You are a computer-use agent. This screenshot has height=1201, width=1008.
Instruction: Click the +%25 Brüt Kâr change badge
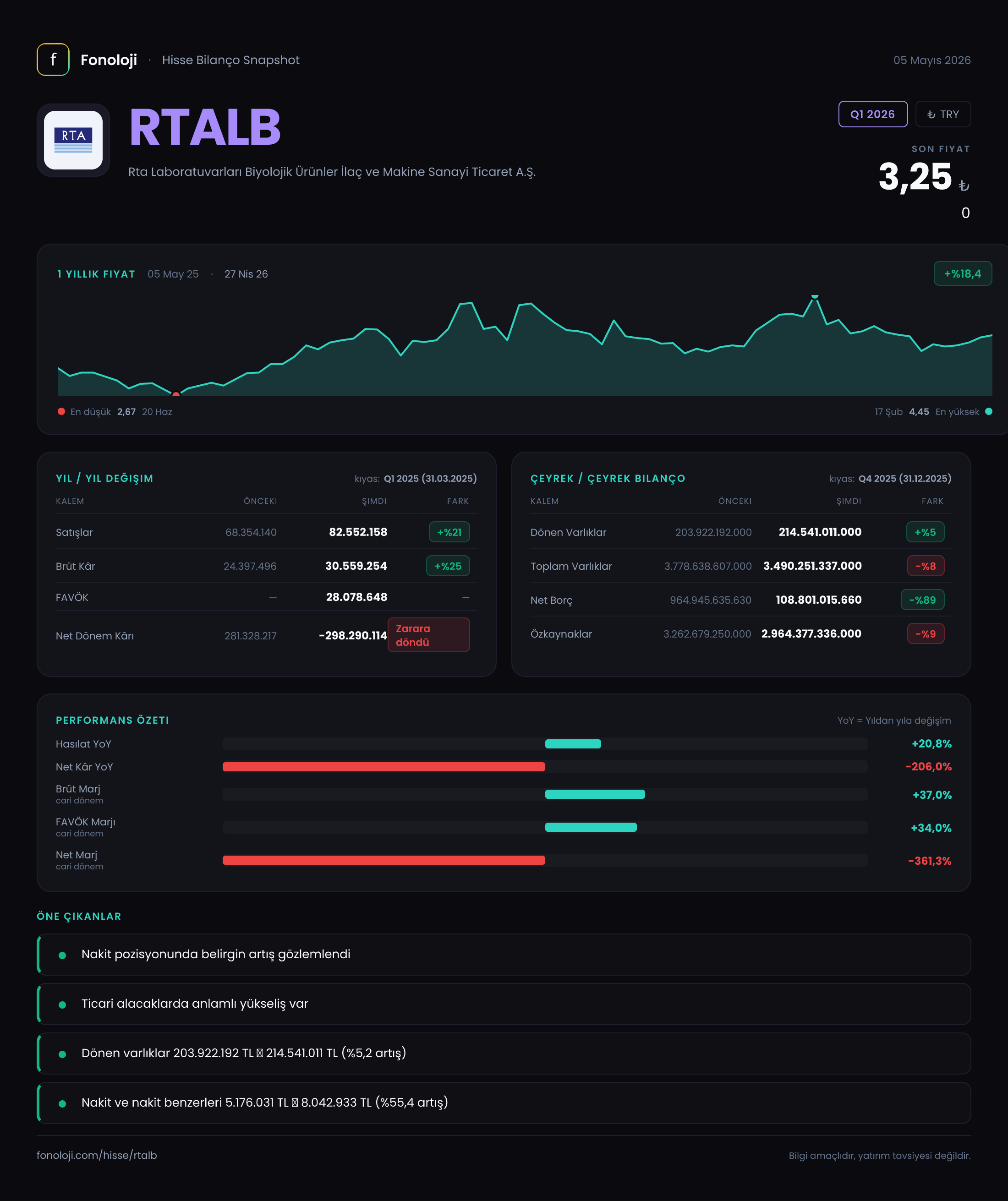click(x=448, y=566)
